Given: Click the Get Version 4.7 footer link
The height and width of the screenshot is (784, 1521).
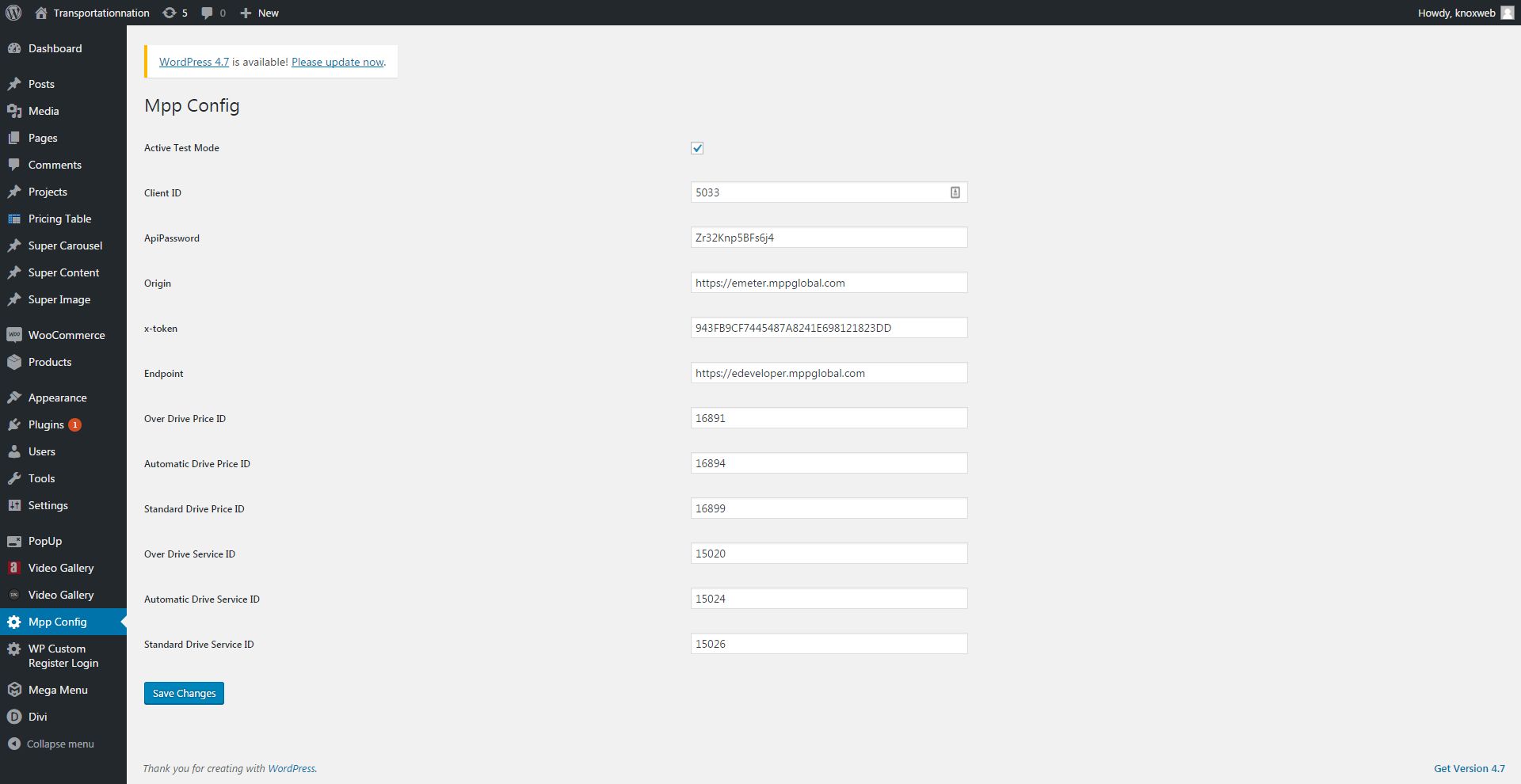Looking at the screenshot, I should [x=1470, y=768].
